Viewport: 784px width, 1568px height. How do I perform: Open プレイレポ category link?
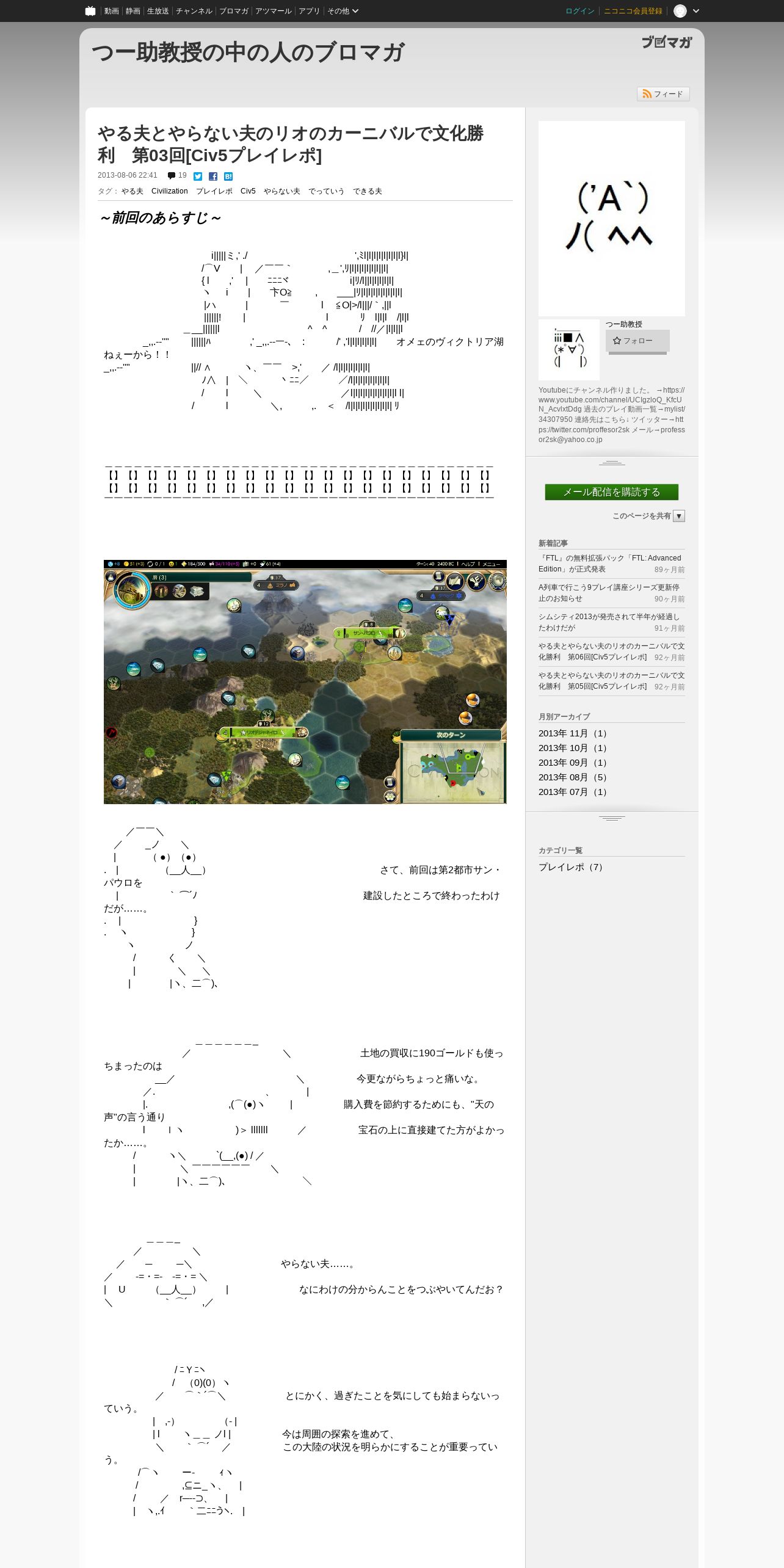572,867
